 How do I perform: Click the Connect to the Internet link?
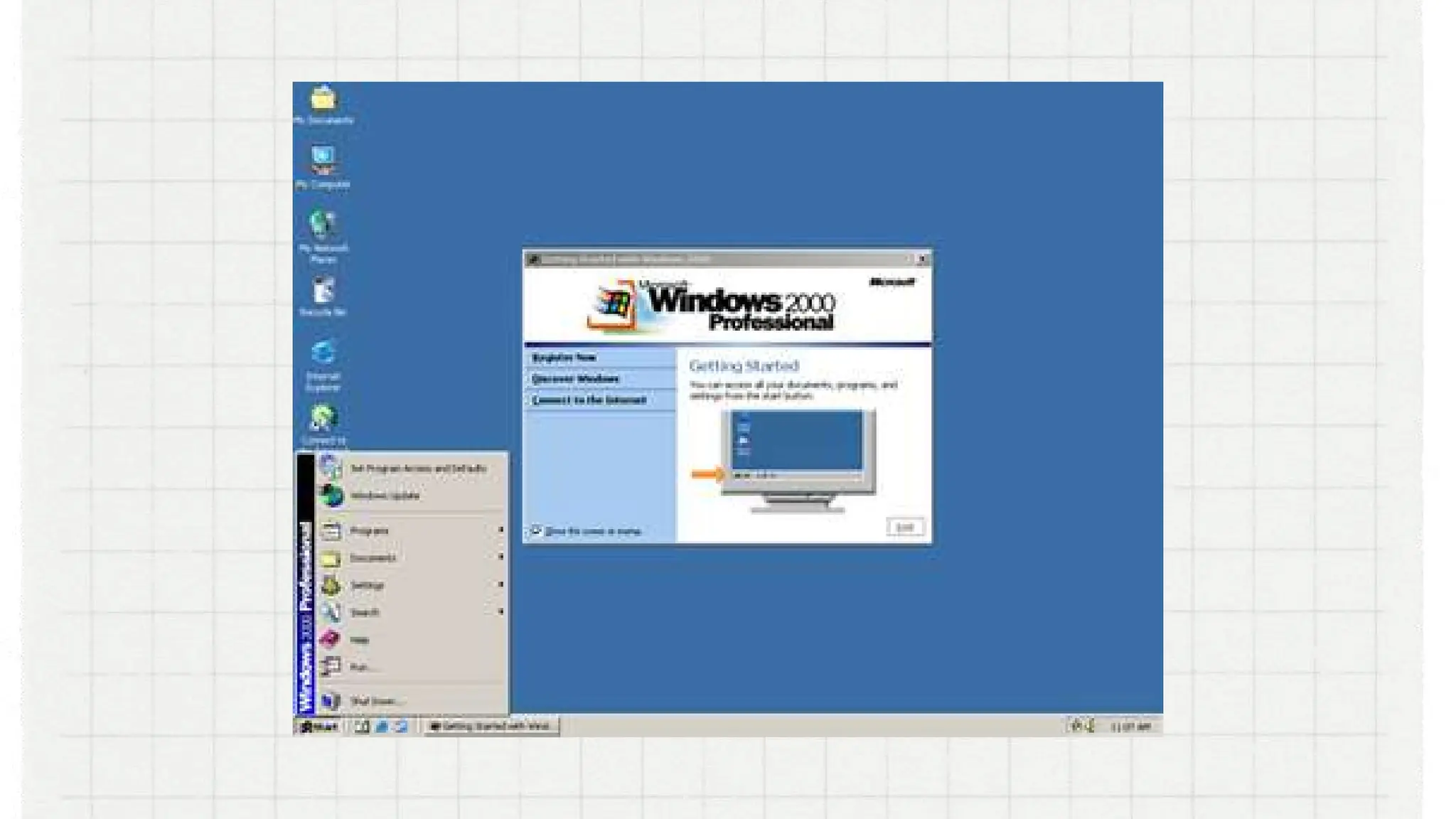589,400
